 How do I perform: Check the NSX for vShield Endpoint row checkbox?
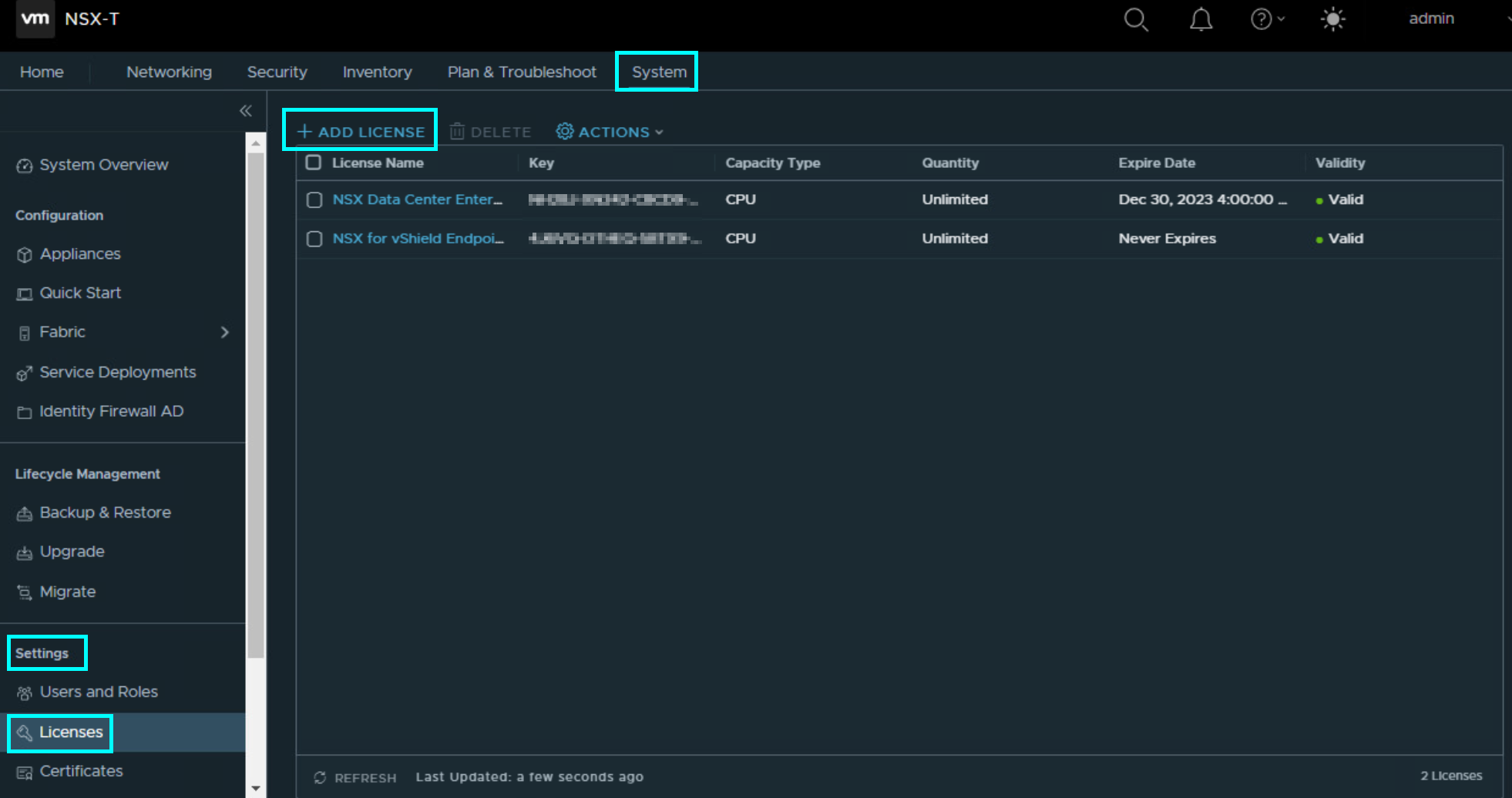tap(314, 239)
